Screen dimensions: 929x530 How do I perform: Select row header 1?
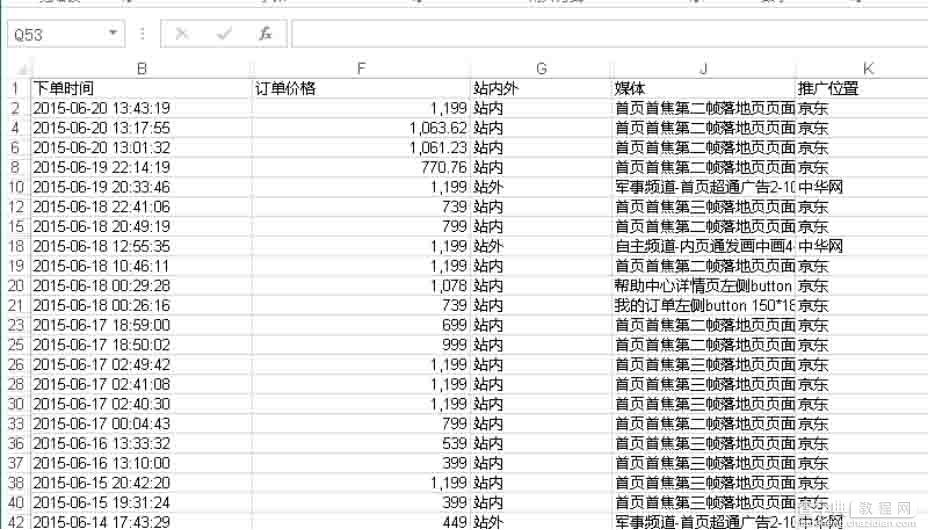pyautogui.click(x=16, y=89)
